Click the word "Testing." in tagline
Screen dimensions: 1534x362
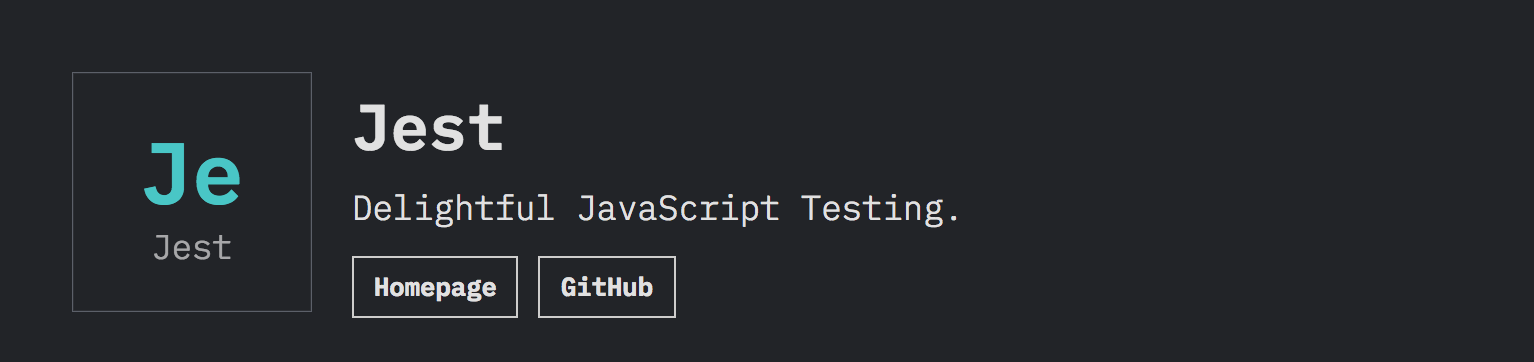881,209
